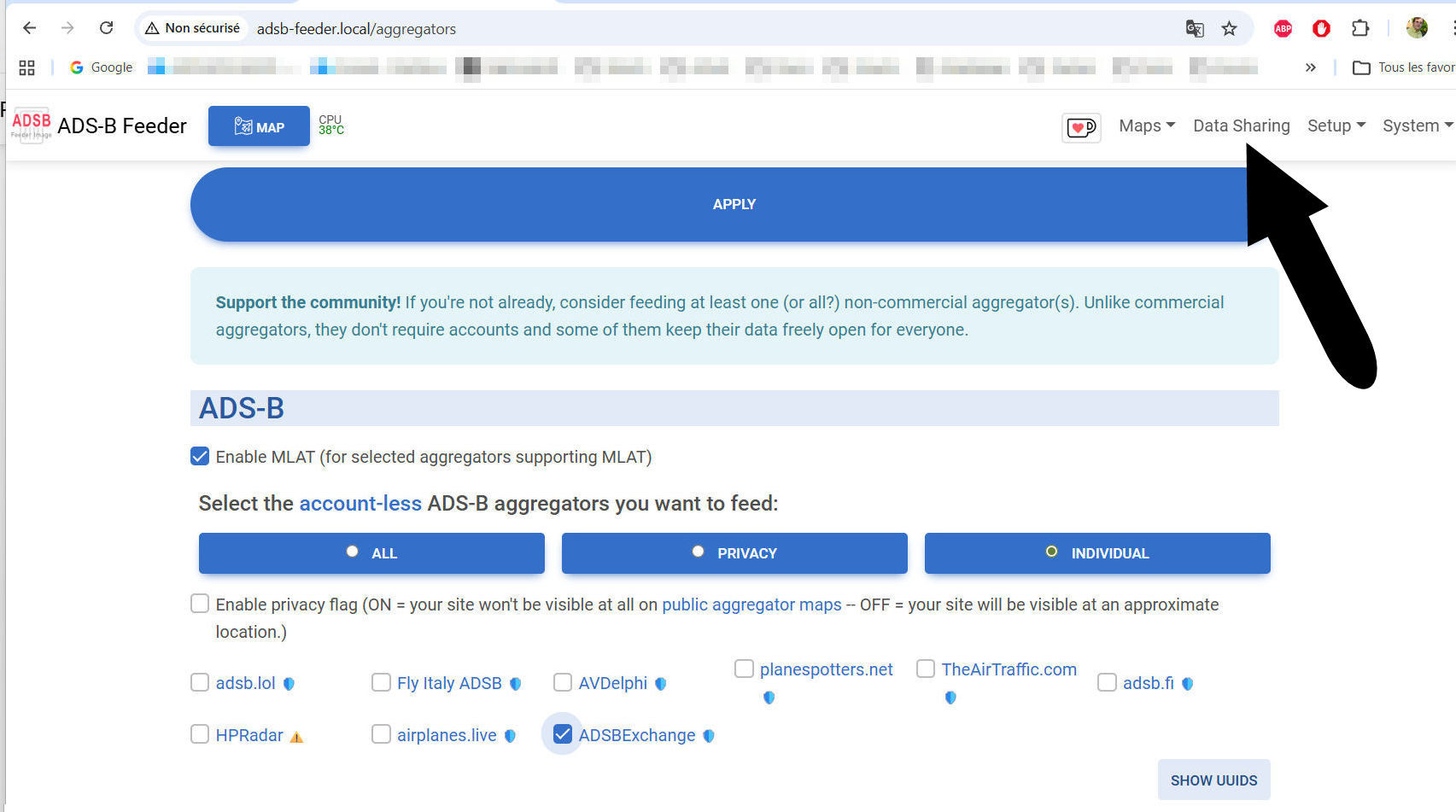Viewport: 1456px width, 812px height.
Task: Open browser extensions puzzle icon
Action: coord(1360,29)
